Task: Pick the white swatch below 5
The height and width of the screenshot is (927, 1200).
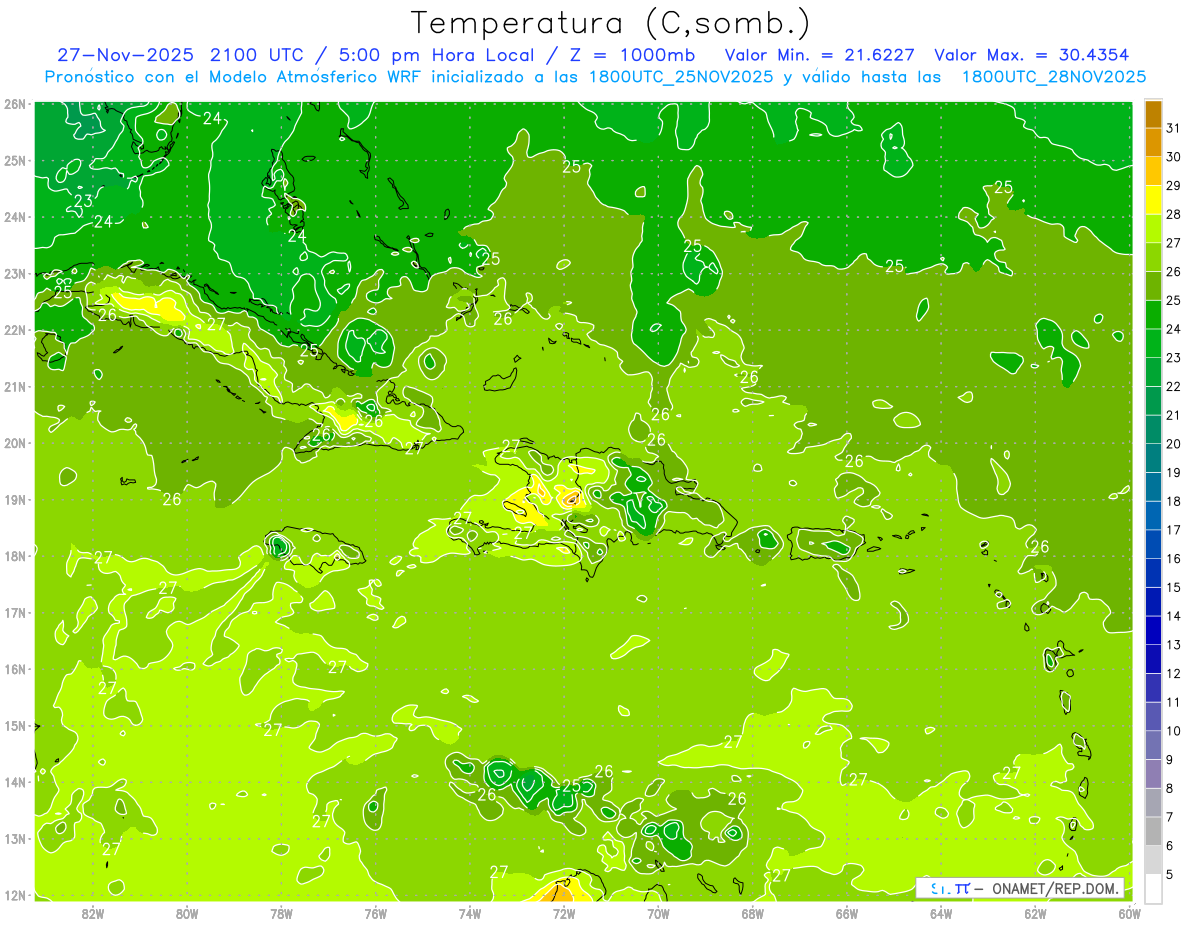Action: 1153,888
